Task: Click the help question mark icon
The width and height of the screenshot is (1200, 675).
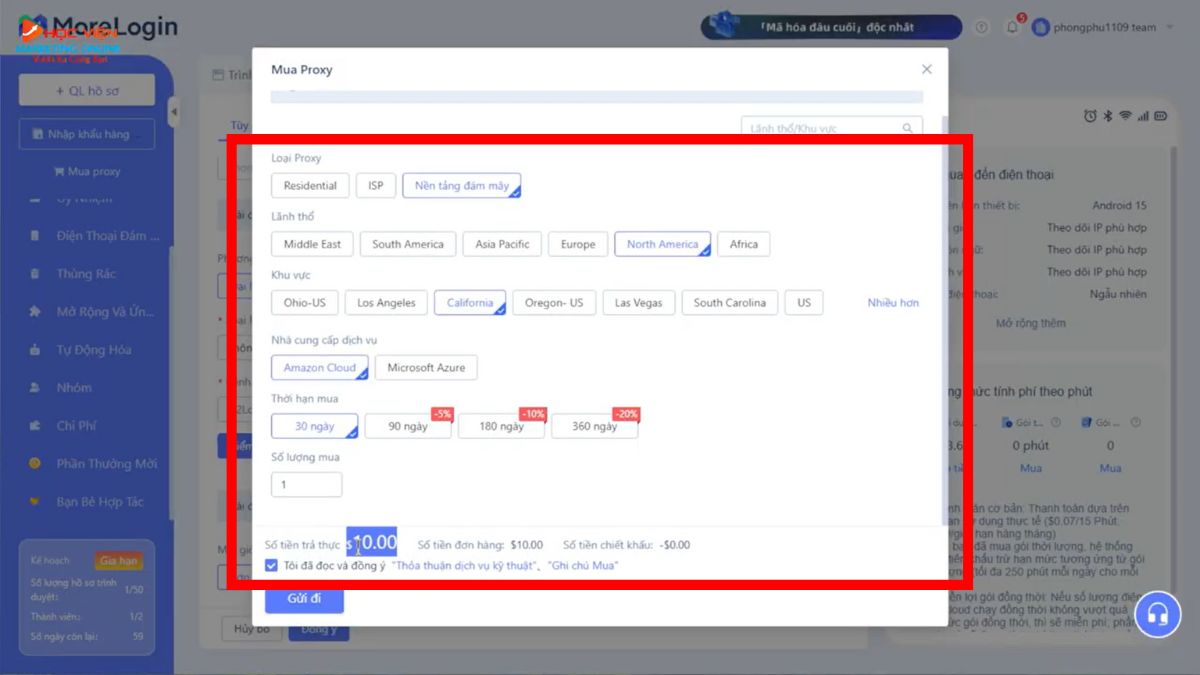Action: click(x=981, y=27)
